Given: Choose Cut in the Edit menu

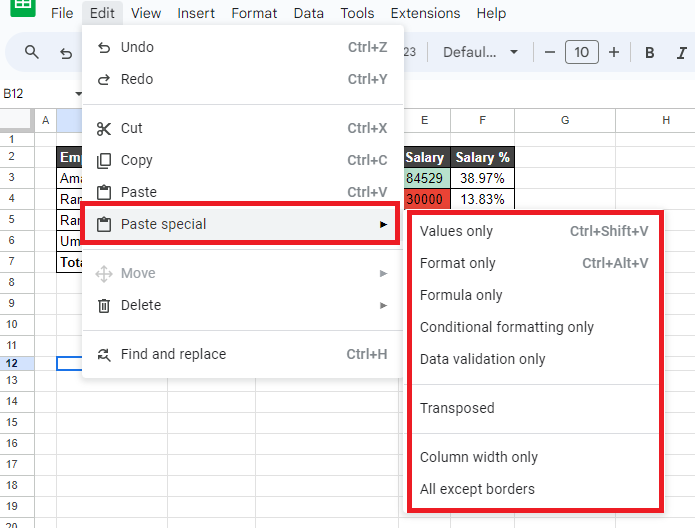Looking at the screenshot, I should [x=242, y=128].
